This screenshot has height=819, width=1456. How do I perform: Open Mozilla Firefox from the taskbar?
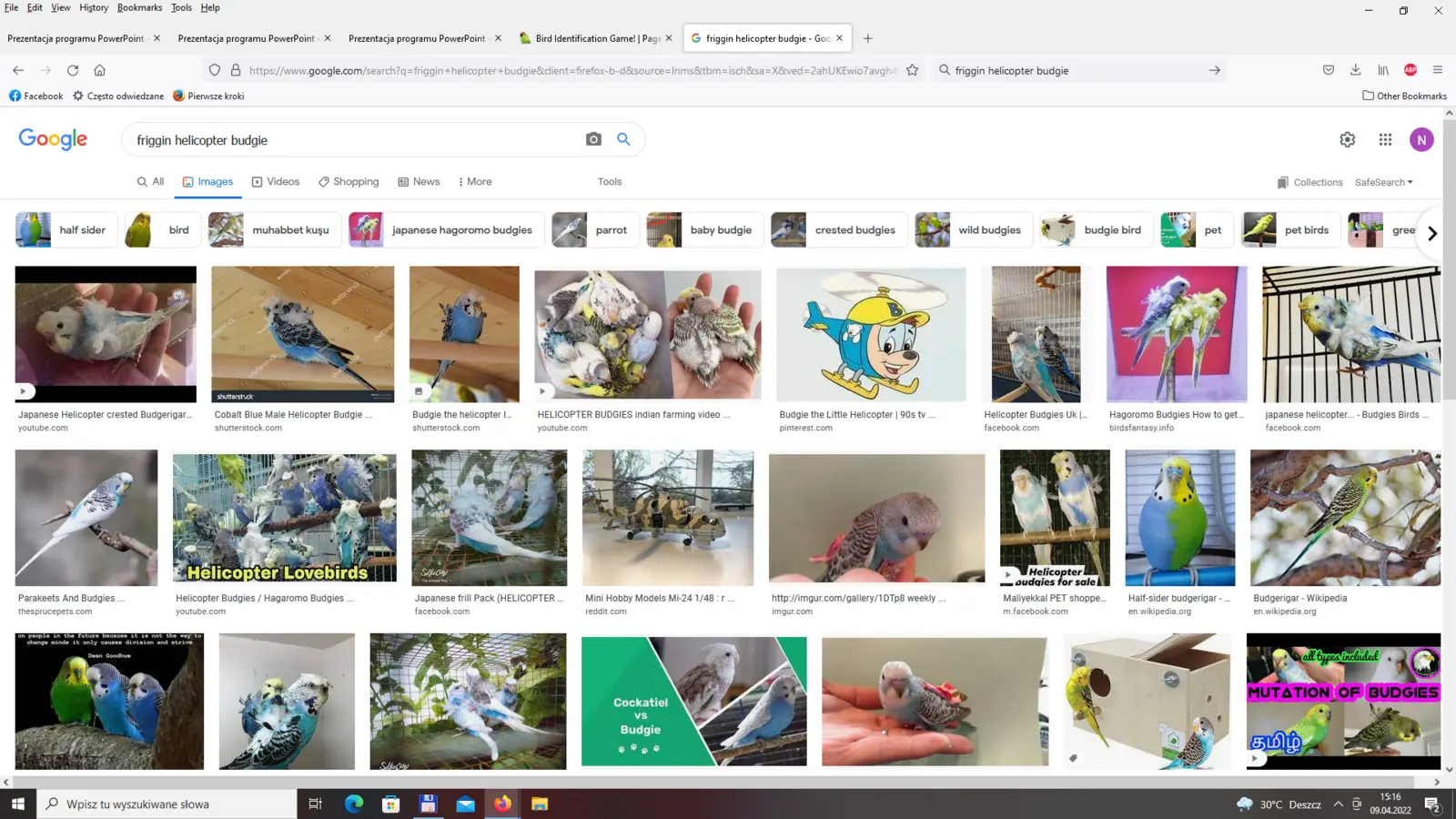tap(502, 804)
